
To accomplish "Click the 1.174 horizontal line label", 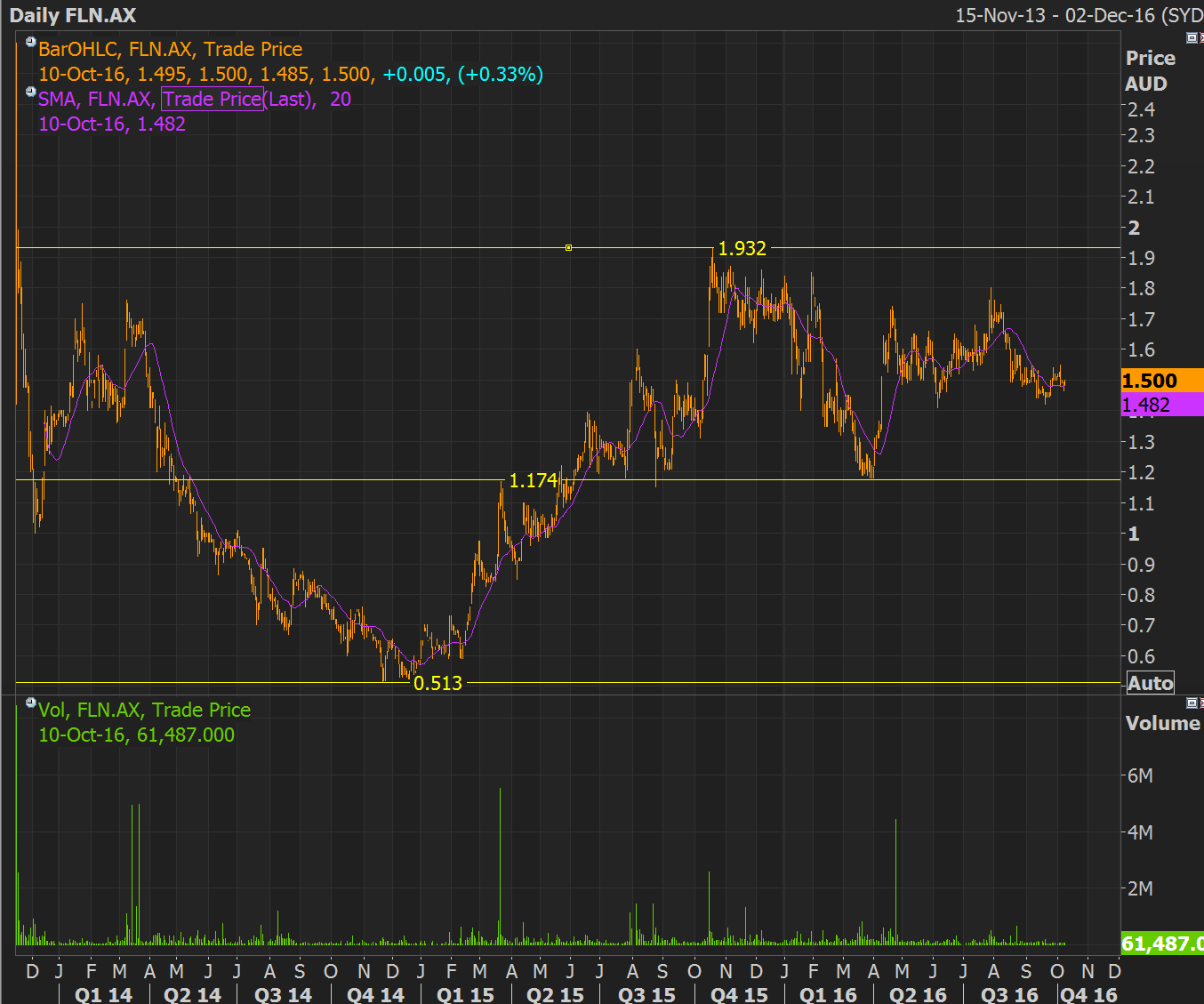I will click(533, 480).
